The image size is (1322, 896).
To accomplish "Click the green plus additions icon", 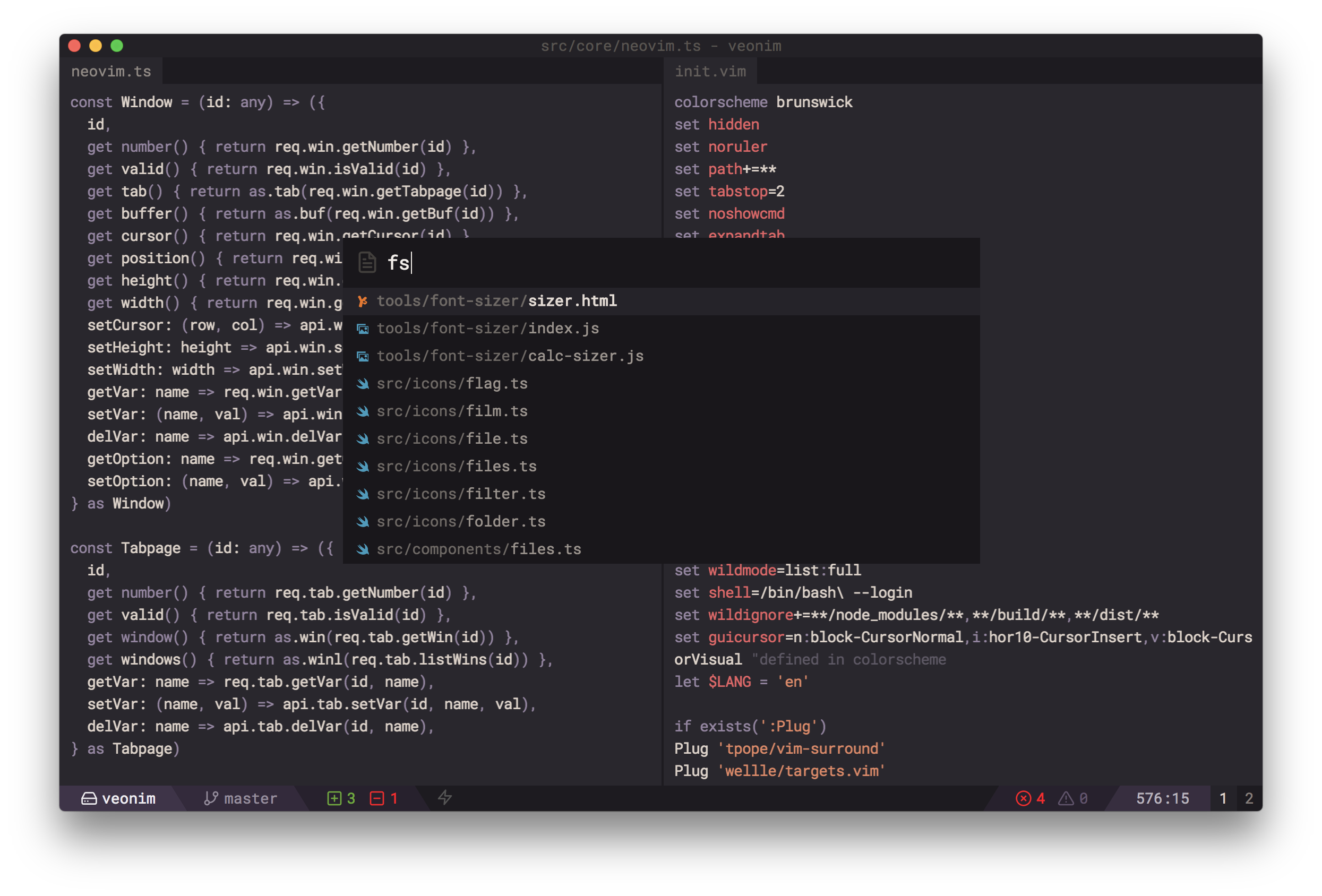I will tap(334, 798).
